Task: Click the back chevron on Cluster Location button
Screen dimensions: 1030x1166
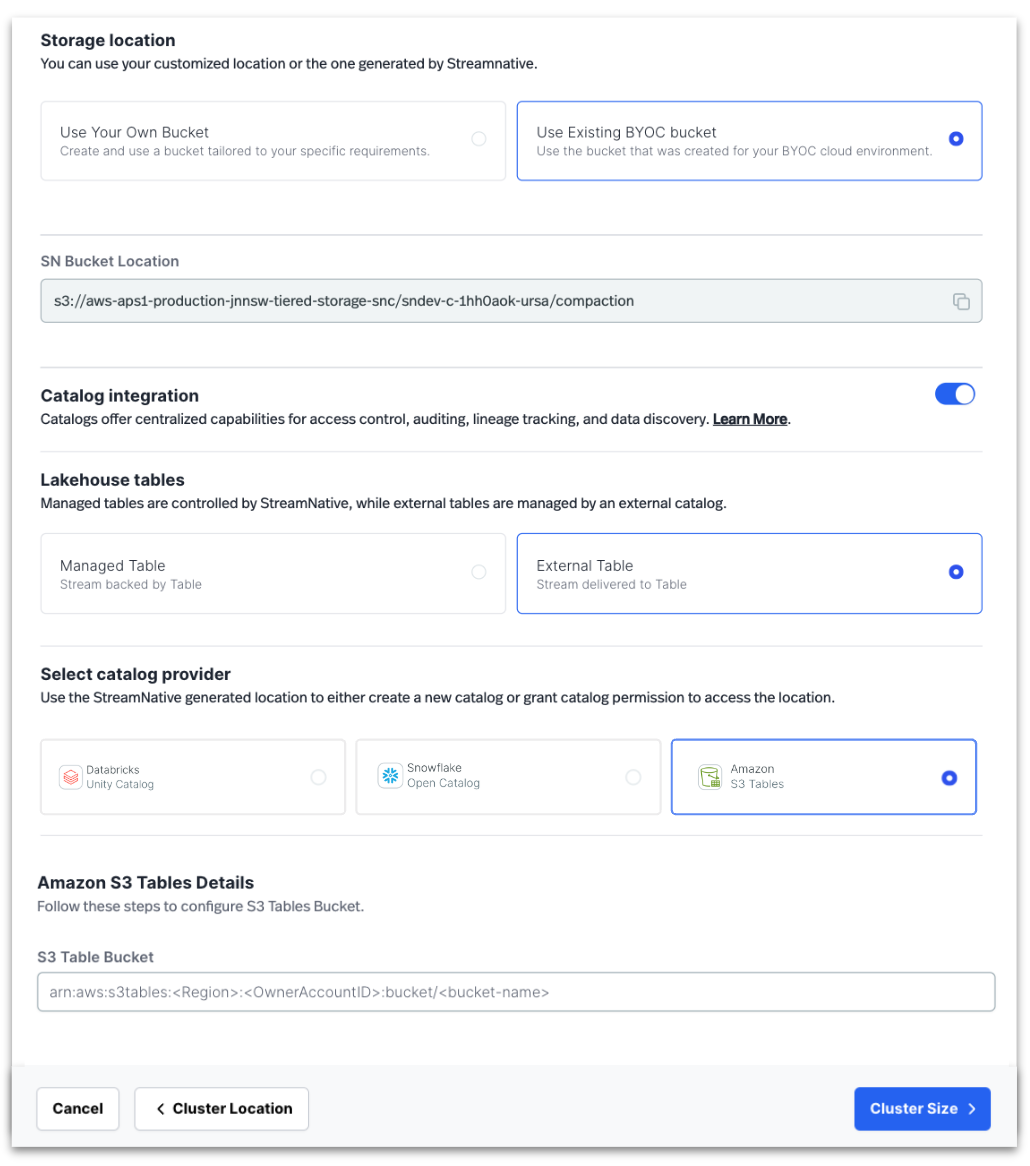Action: tap(160, 1108)
